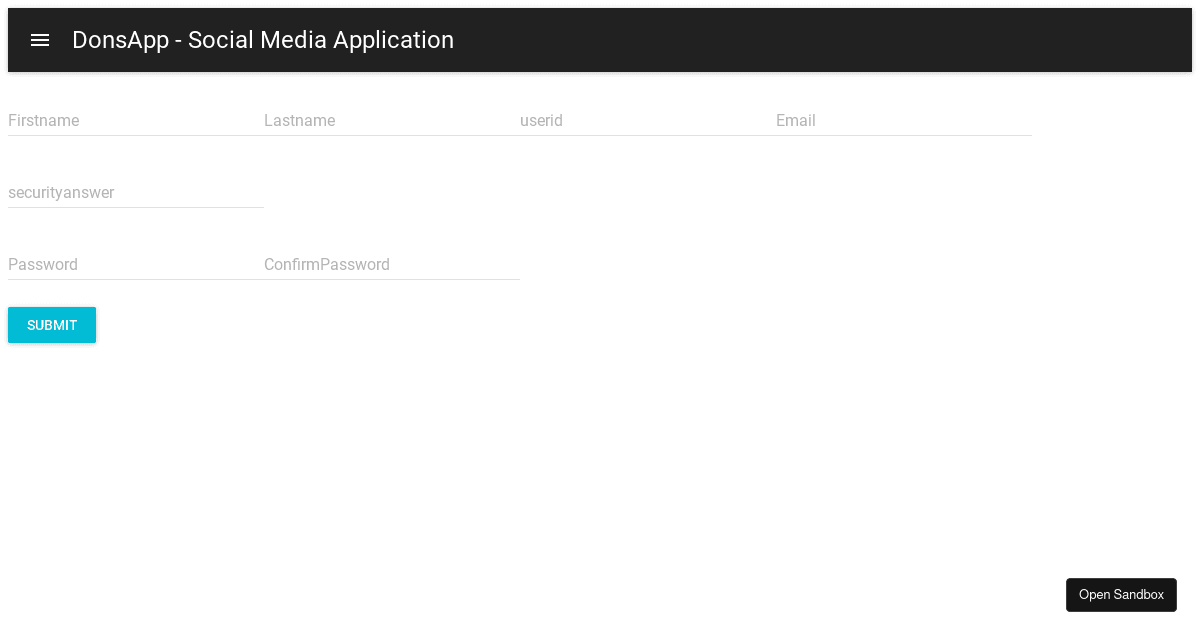The width and height of the screenshot is (1200, 630).
Task: Click the Password placeholder label
Action: (43, 265)
